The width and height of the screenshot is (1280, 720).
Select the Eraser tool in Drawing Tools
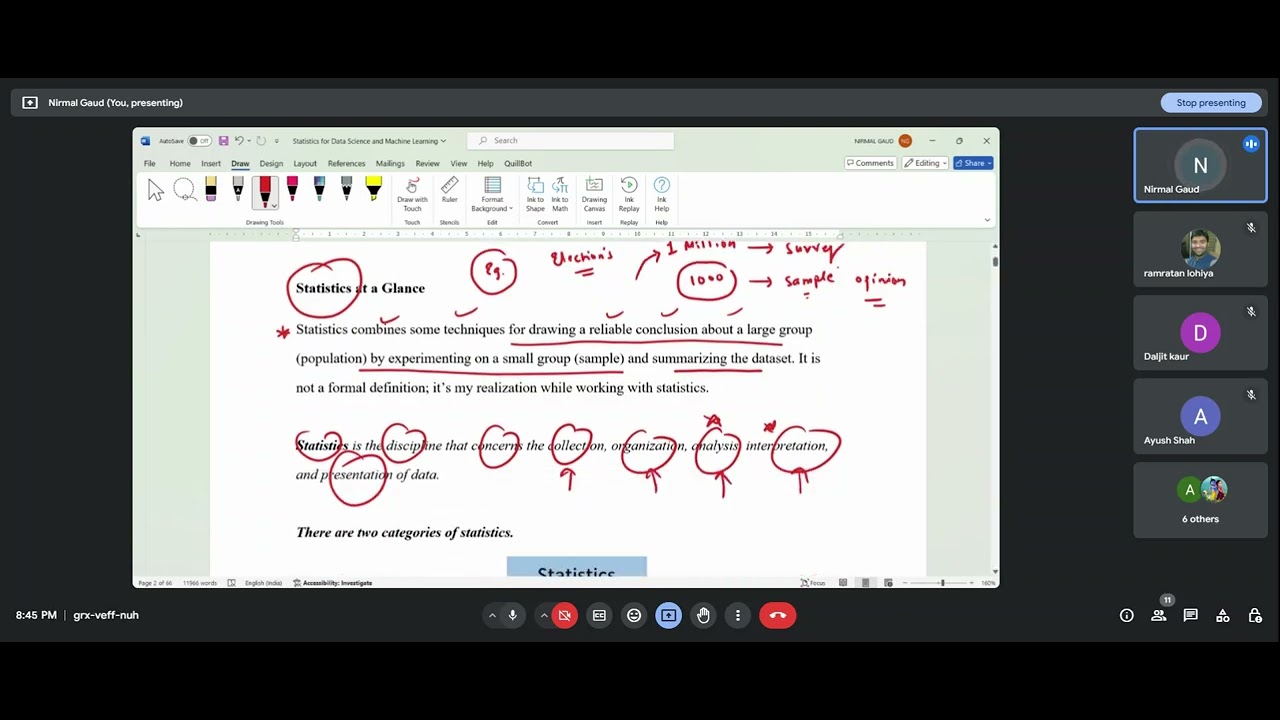[211, 189]
